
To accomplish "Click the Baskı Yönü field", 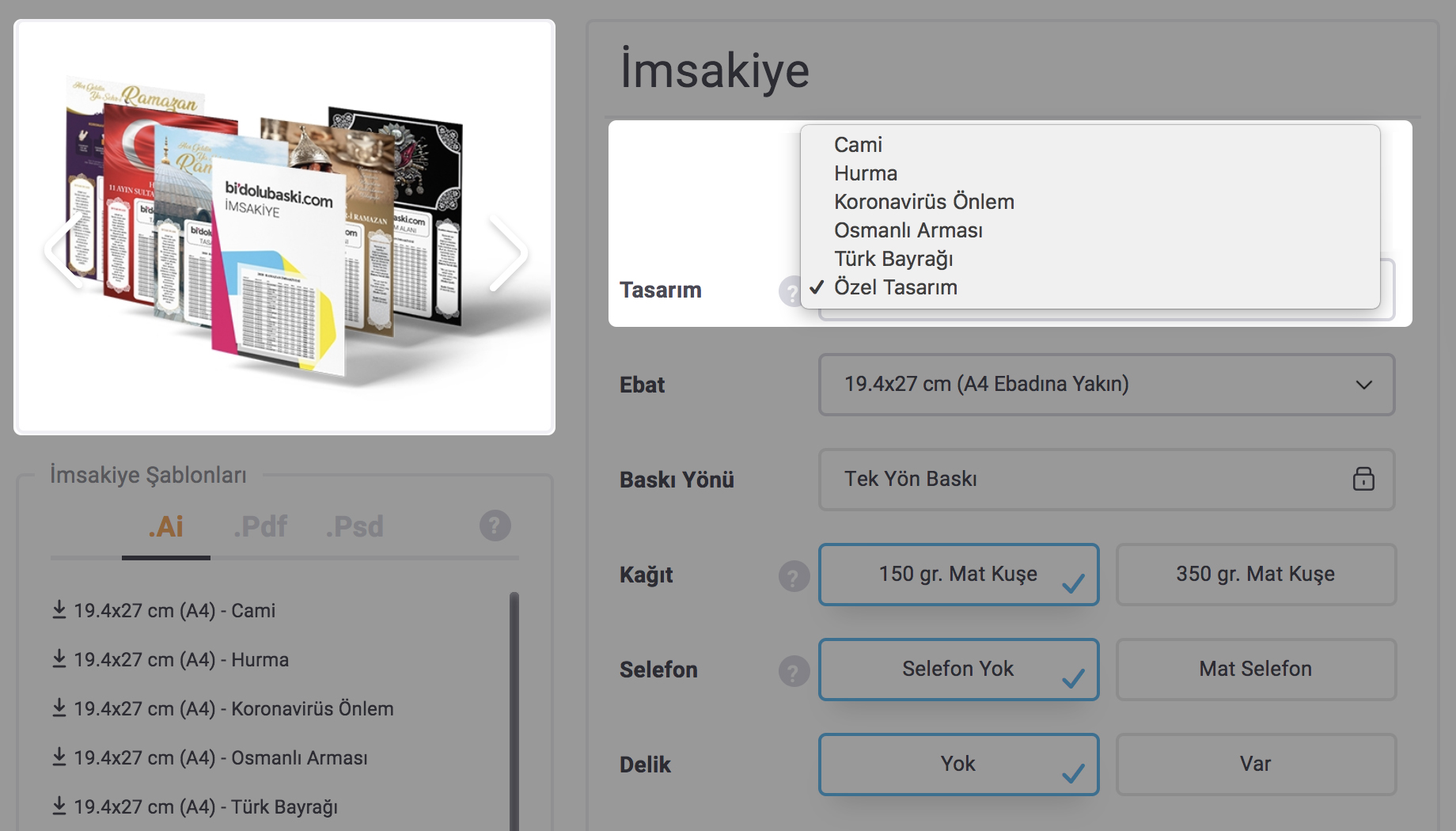I will point(1106,480).
